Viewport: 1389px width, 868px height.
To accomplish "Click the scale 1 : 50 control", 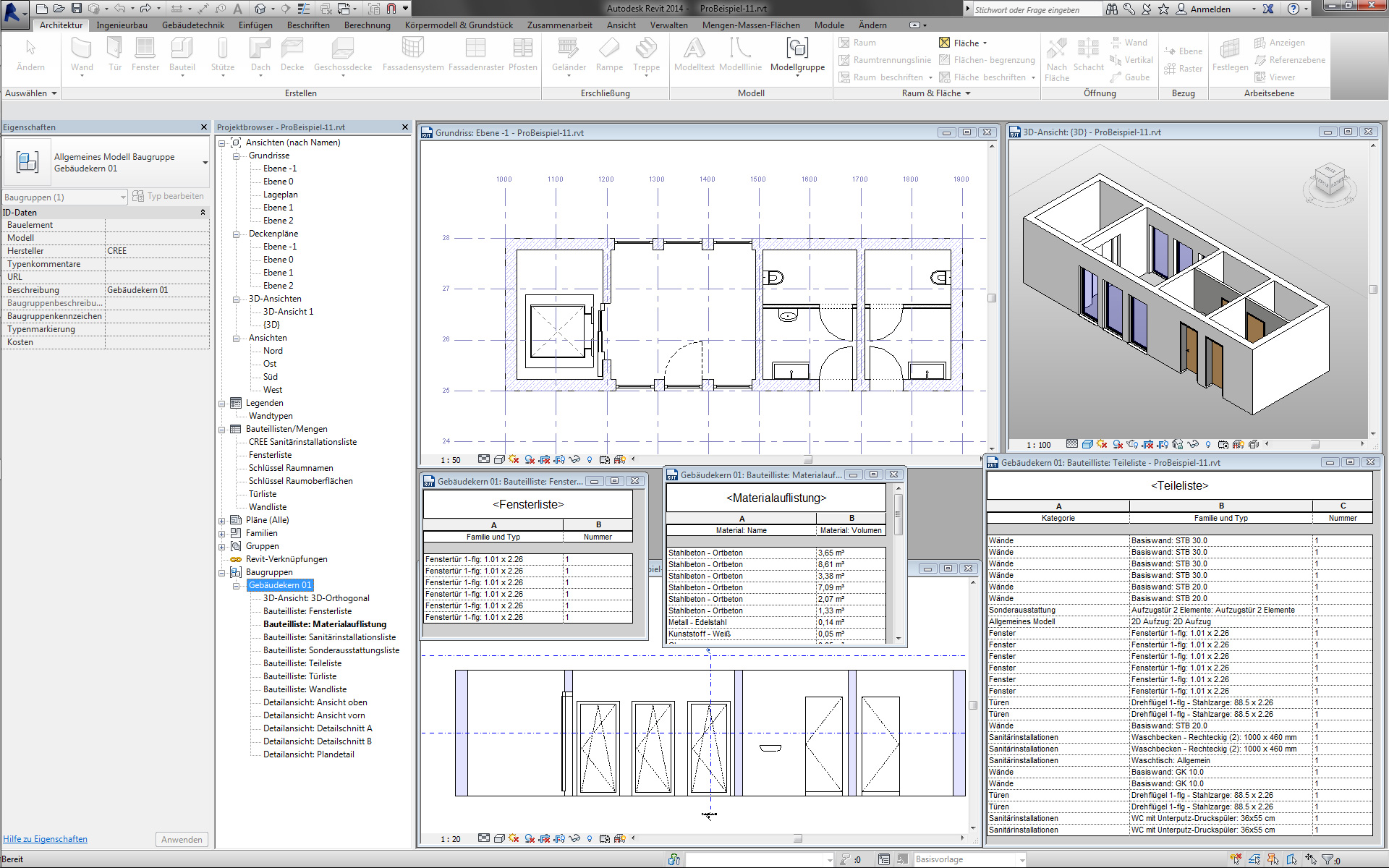I will [x=451, y=460].
